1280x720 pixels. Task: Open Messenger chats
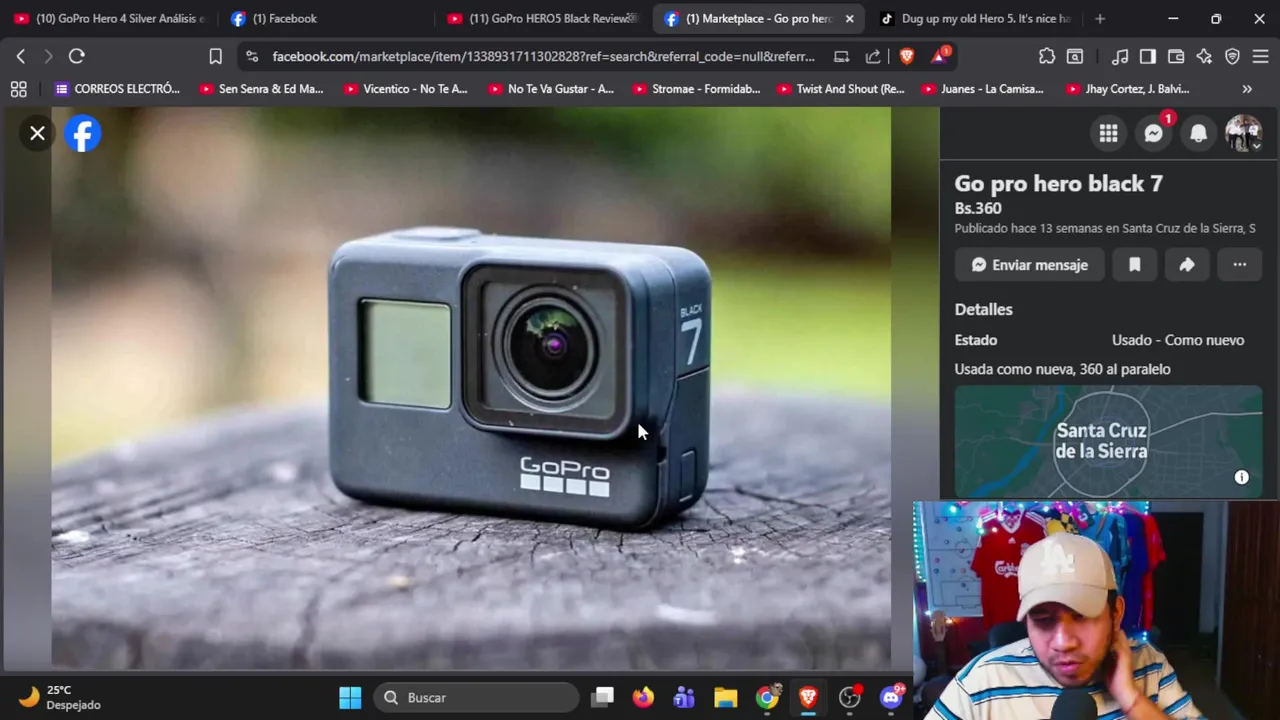click(1153, 133)
